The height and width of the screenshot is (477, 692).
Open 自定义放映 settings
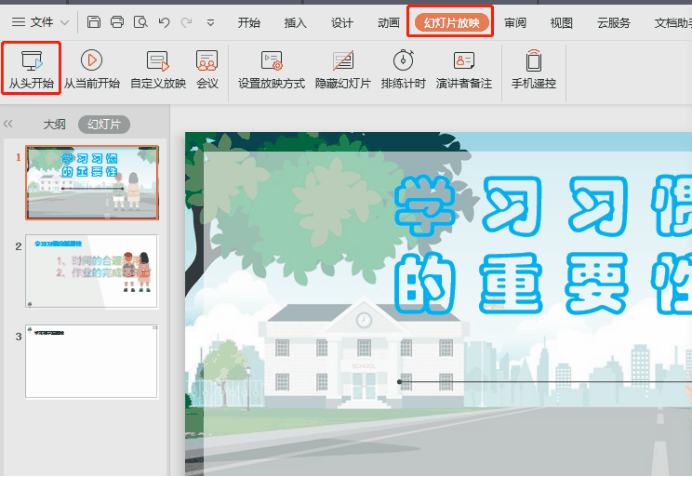click(158, 69)
